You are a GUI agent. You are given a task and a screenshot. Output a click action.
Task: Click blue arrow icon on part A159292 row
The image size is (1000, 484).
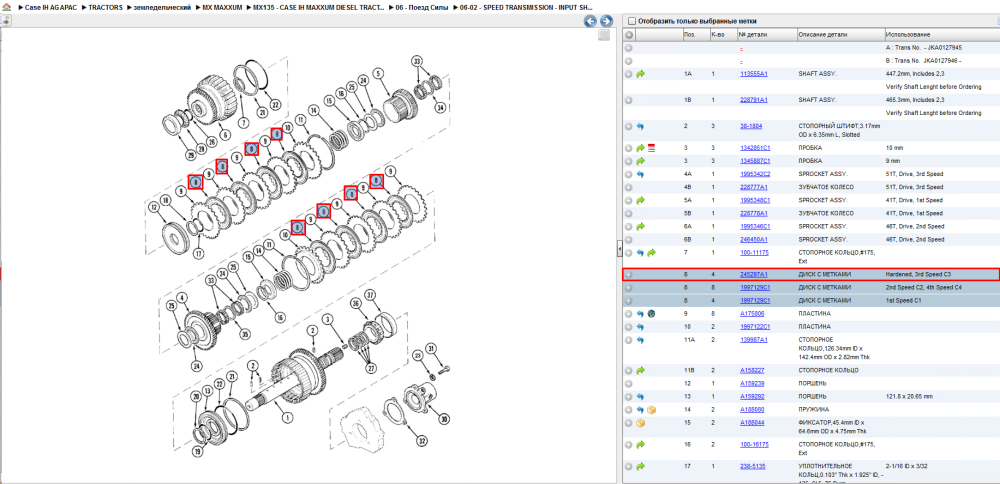641,396
